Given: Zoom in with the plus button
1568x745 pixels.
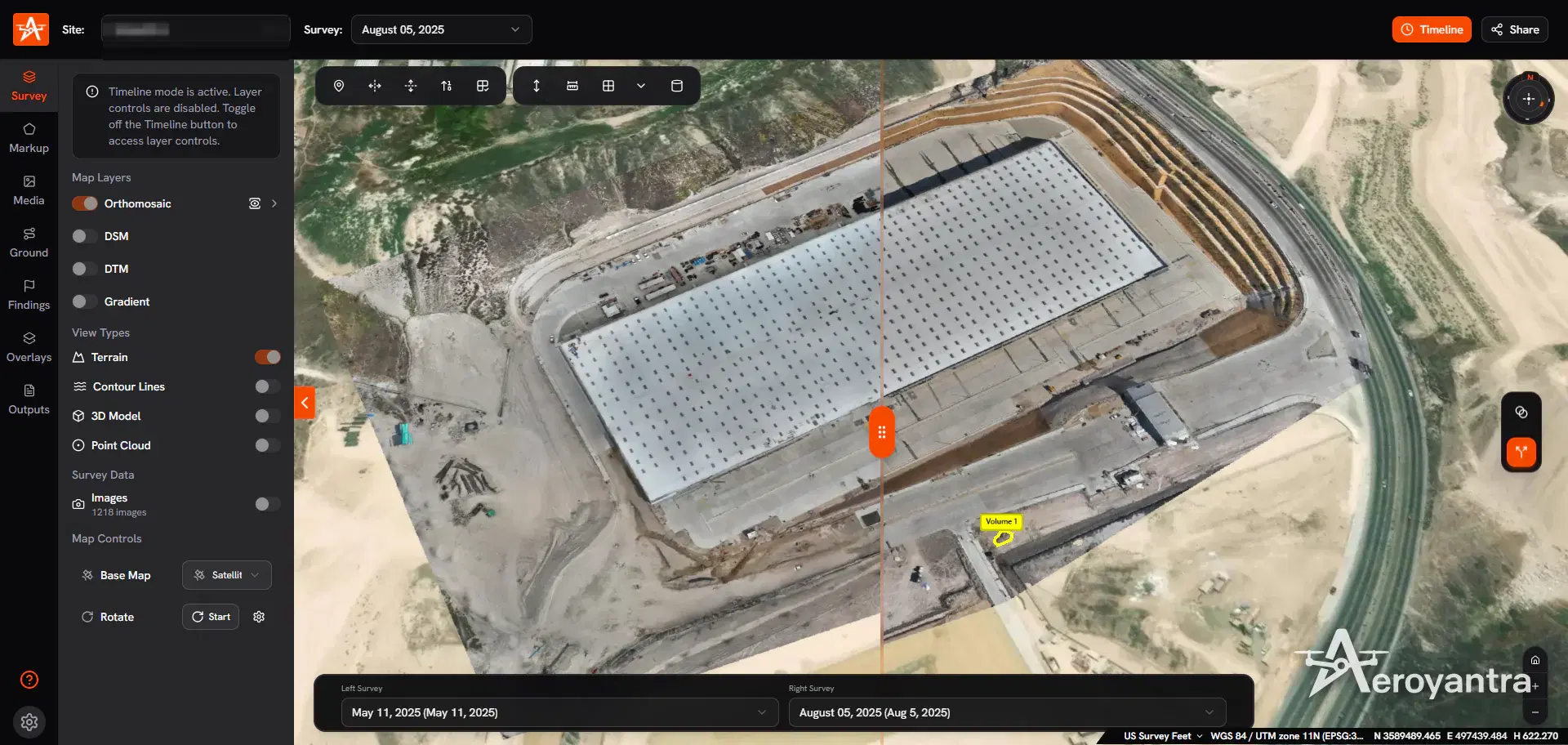Looking at the screenshot, I should [1535, 686].
